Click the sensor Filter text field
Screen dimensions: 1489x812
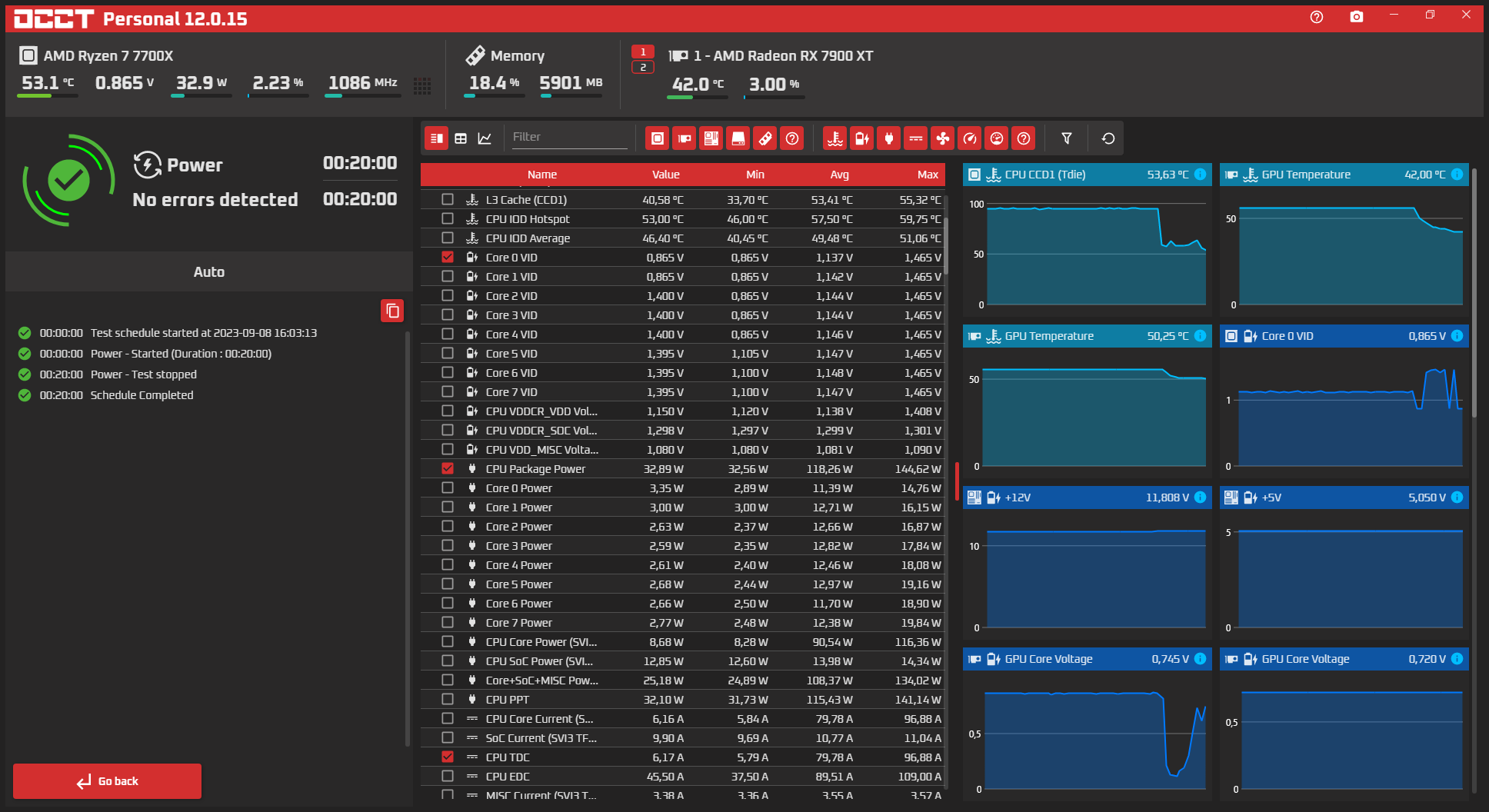(x=569, y=137)
